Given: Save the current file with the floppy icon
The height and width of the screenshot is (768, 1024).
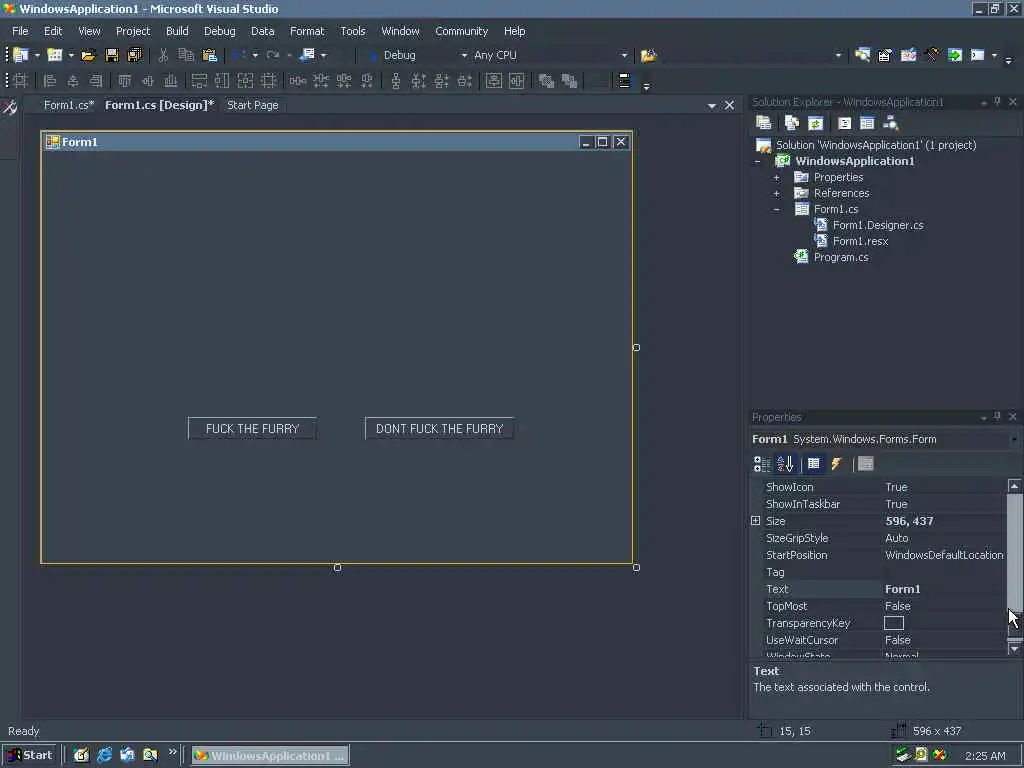Looking at the screenshot, I should click(x=112, y=56).
